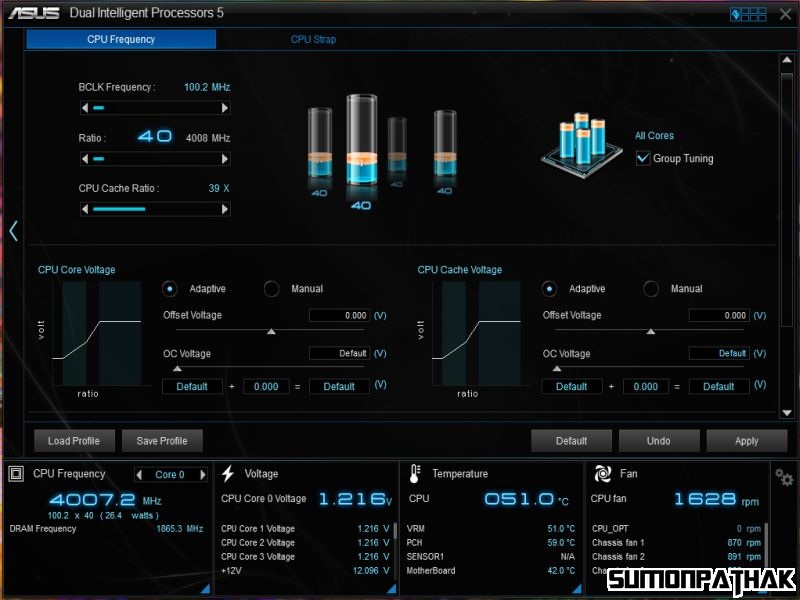
Task: Restore settings with the Default button
Action: (571, 441)
